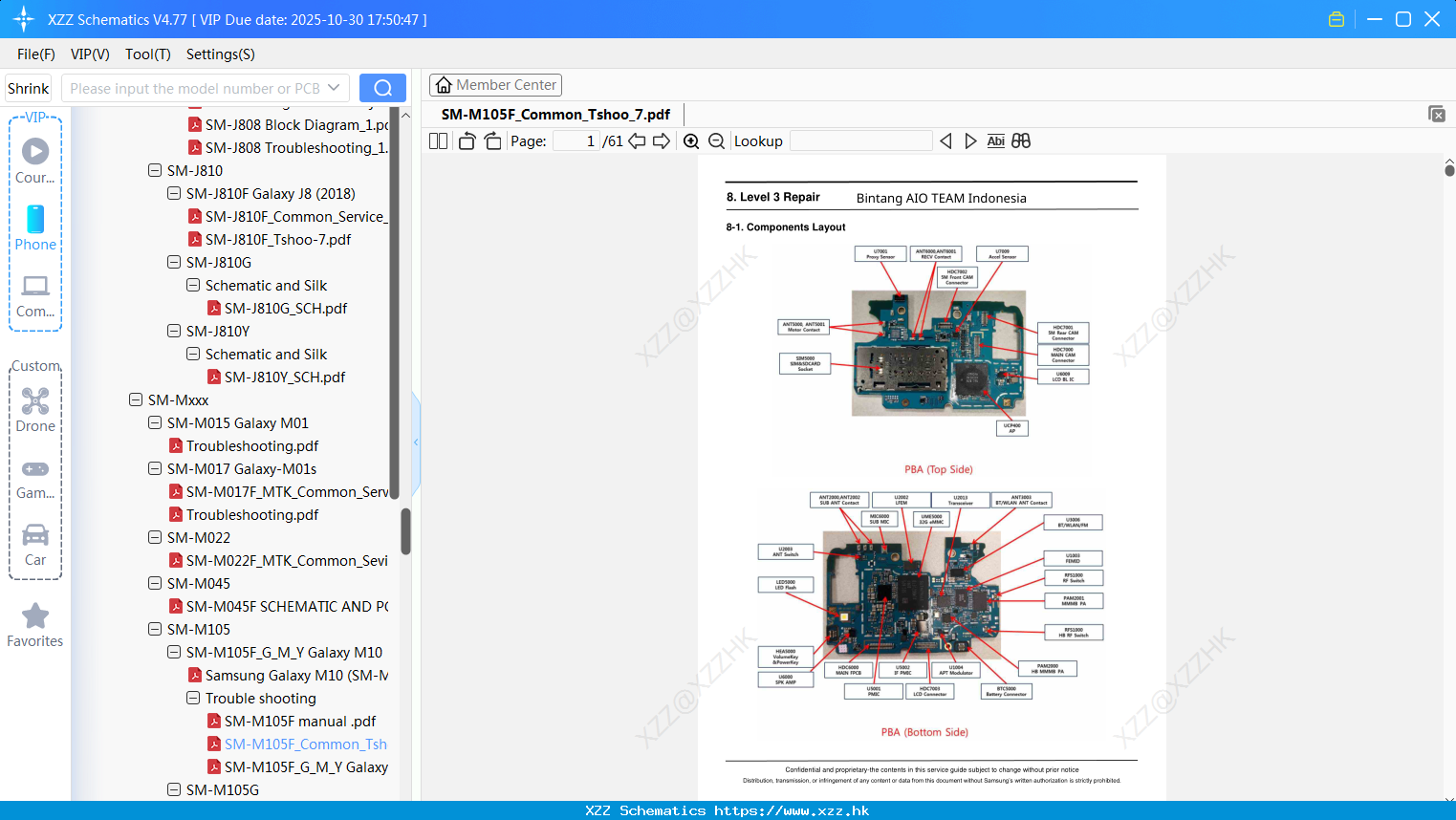Collapse the SM-M105 node

[155, 629]
